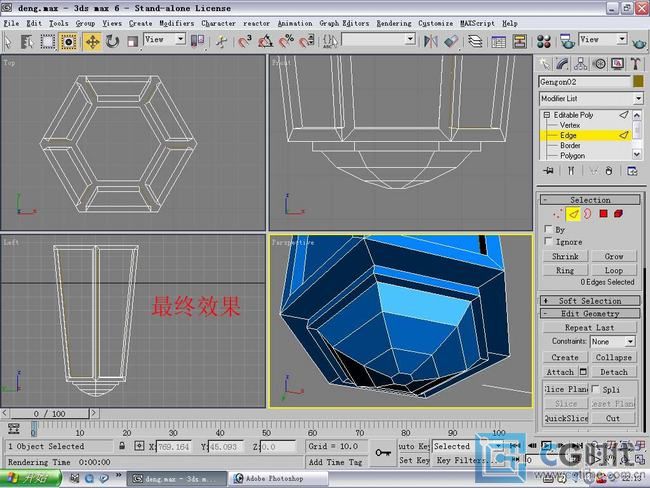Image resolution: width=650 pixels, height=488 pixels.
Task: Open Named Selection Sets editor icon
Action: pos(330,41)
